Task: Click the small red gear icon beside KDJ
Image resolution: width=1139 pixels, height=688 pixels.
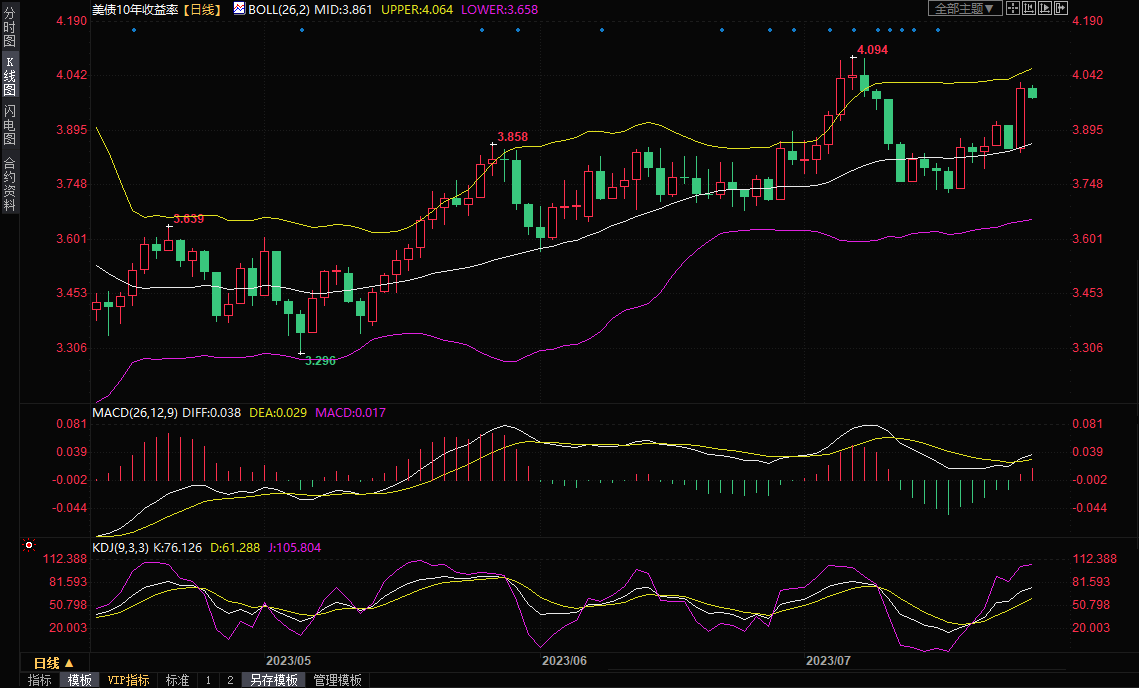Action: [x=29, y=546]
